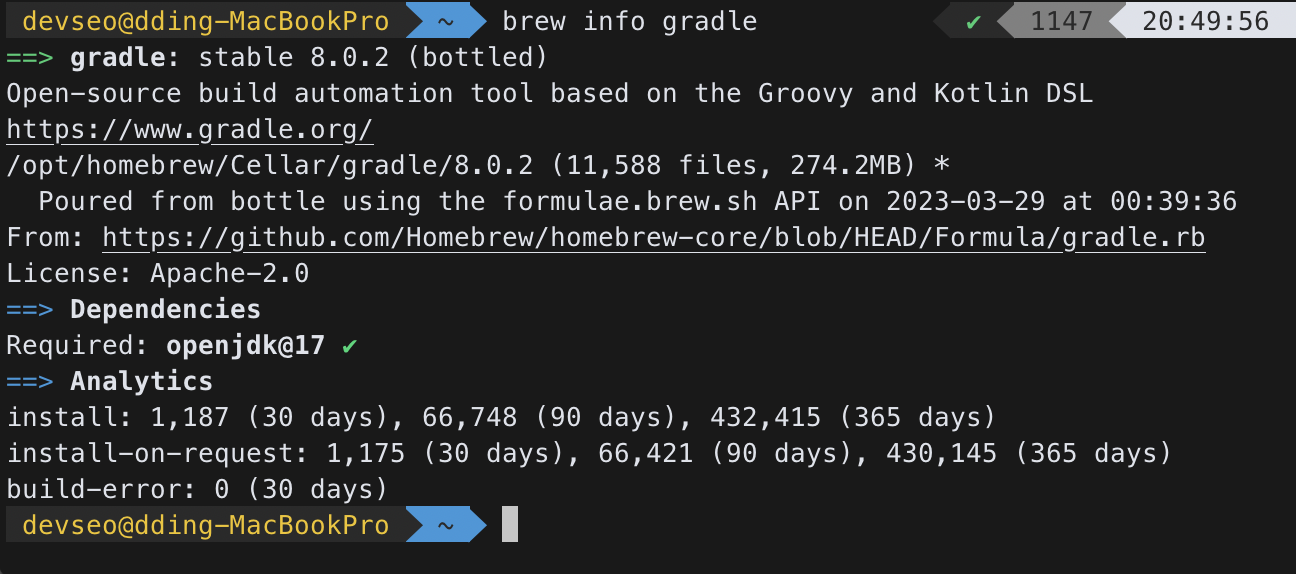Open the https://www.gradle.org/ link

(x=190, y=130)
